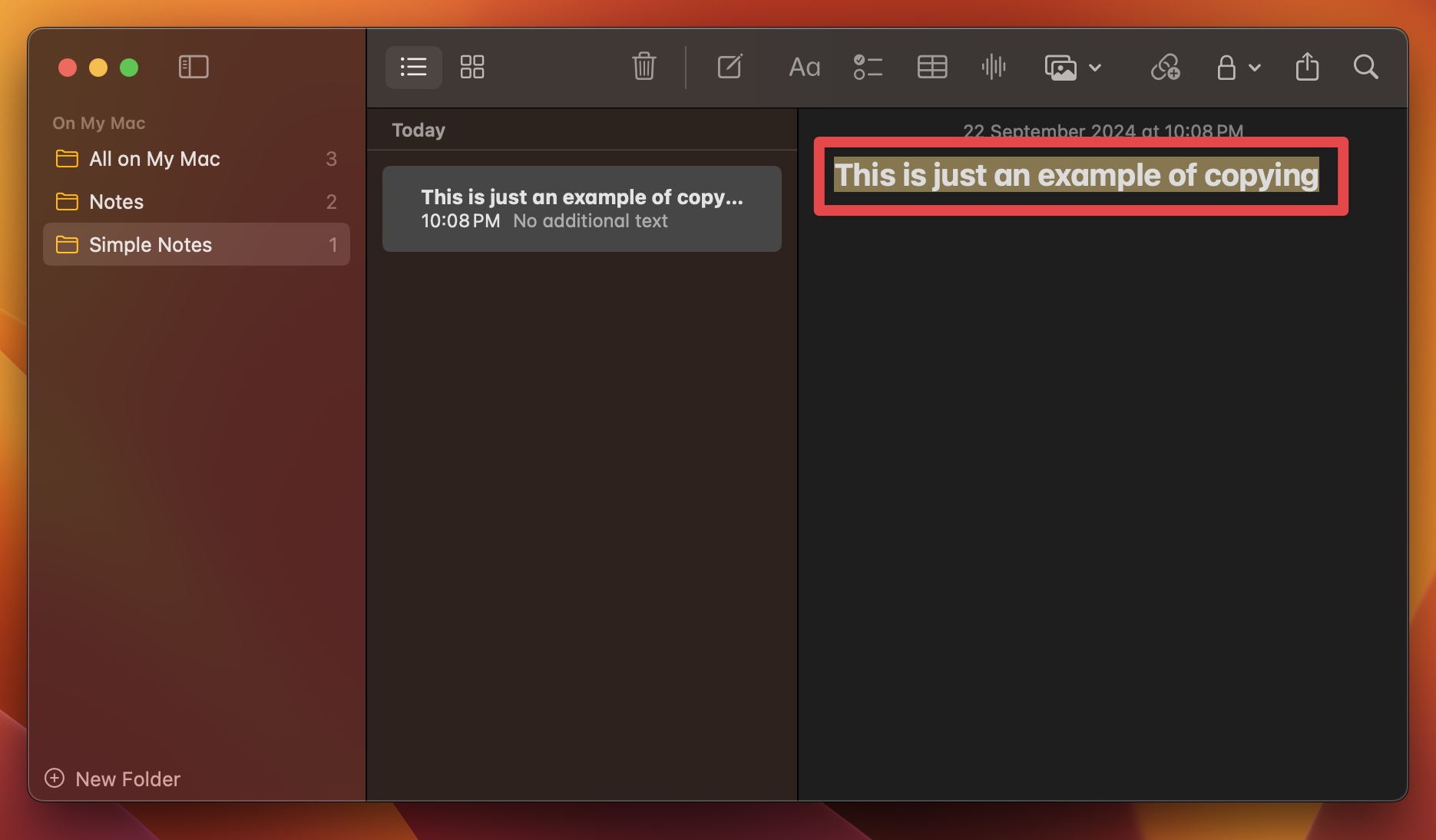Create a New Folder
1436x840 pixels.
[x=112, y=779]
